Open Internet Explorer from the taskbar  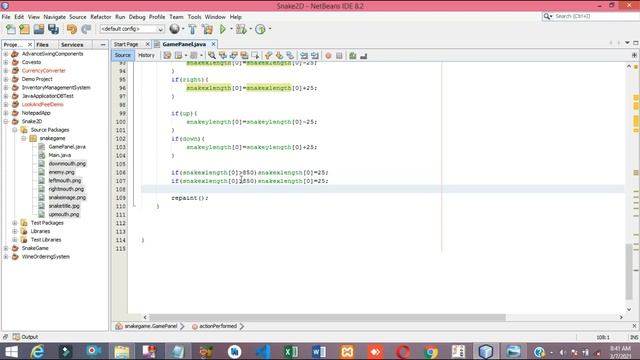pos(38,351)
